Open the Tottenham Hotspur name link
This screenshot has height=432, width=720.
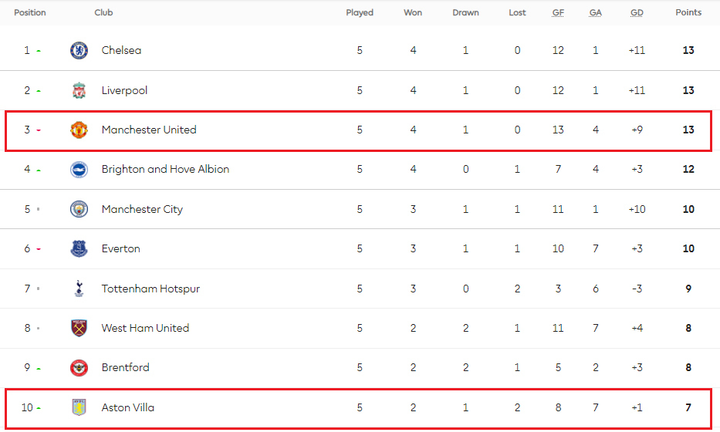pyautogui.click(x=150, y=289)
